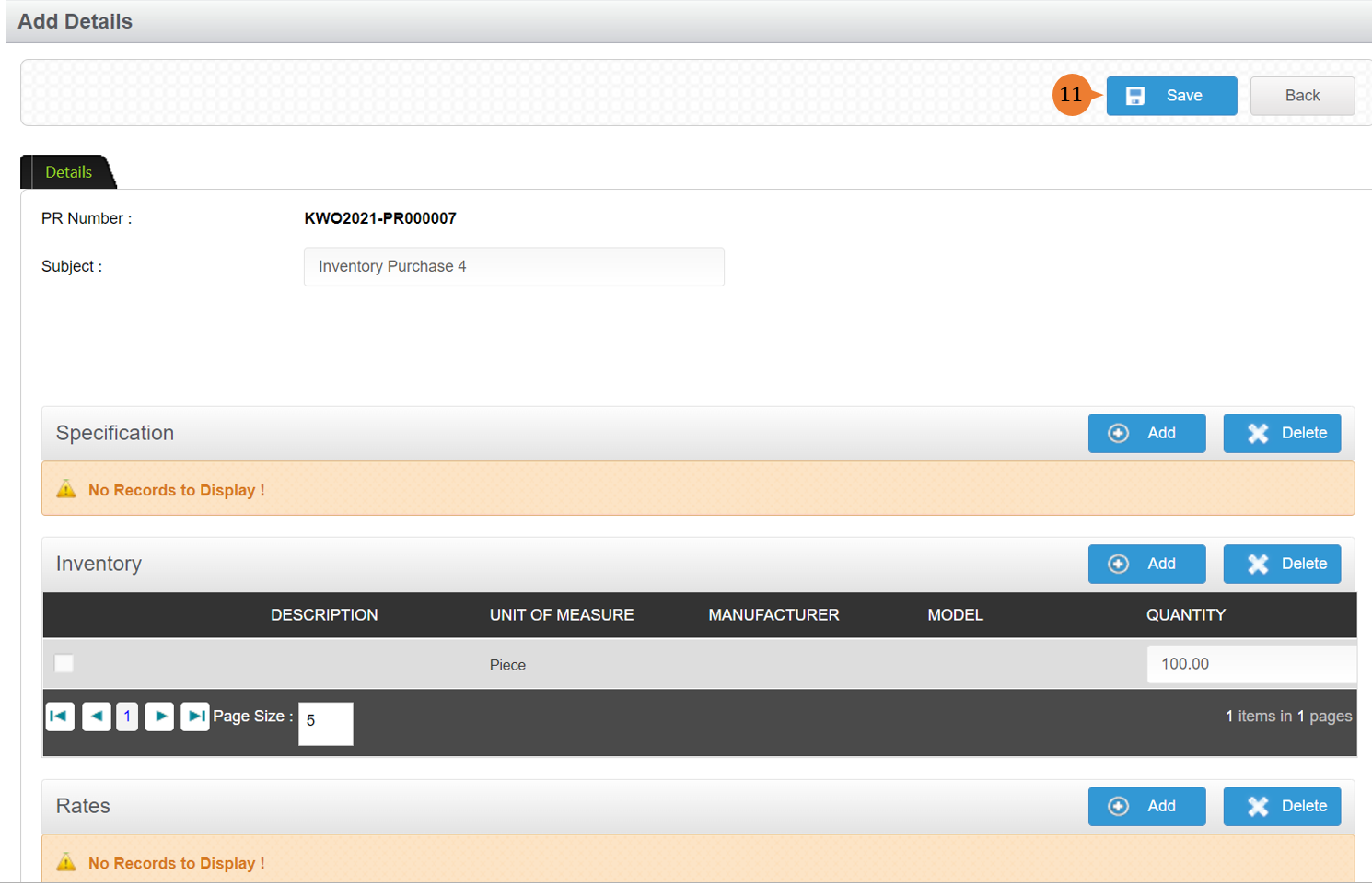Click the Save button

[x=1171, y=96]
